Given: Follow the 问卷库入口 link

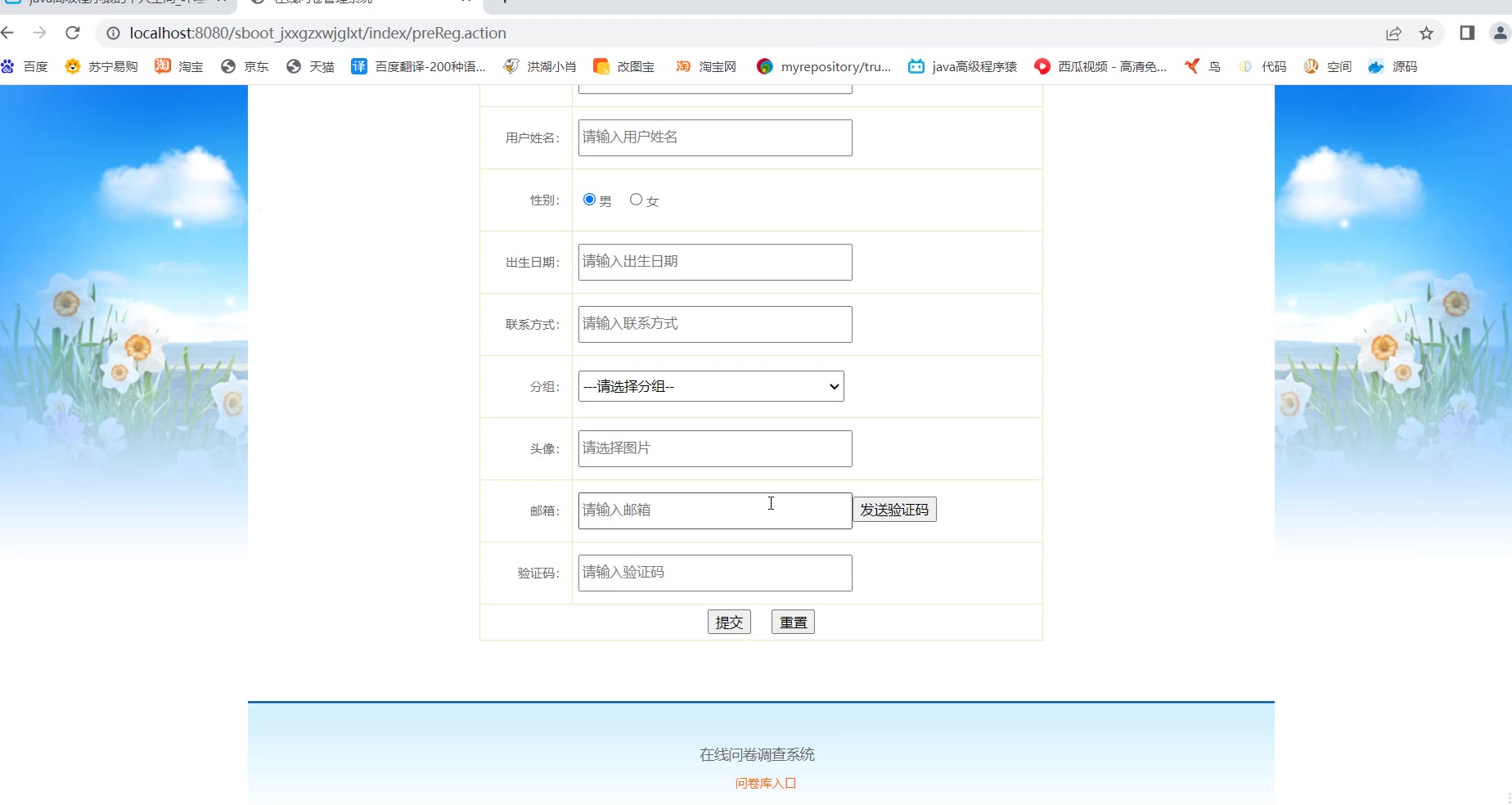Looking at the screenshot, I should [766, 784].
